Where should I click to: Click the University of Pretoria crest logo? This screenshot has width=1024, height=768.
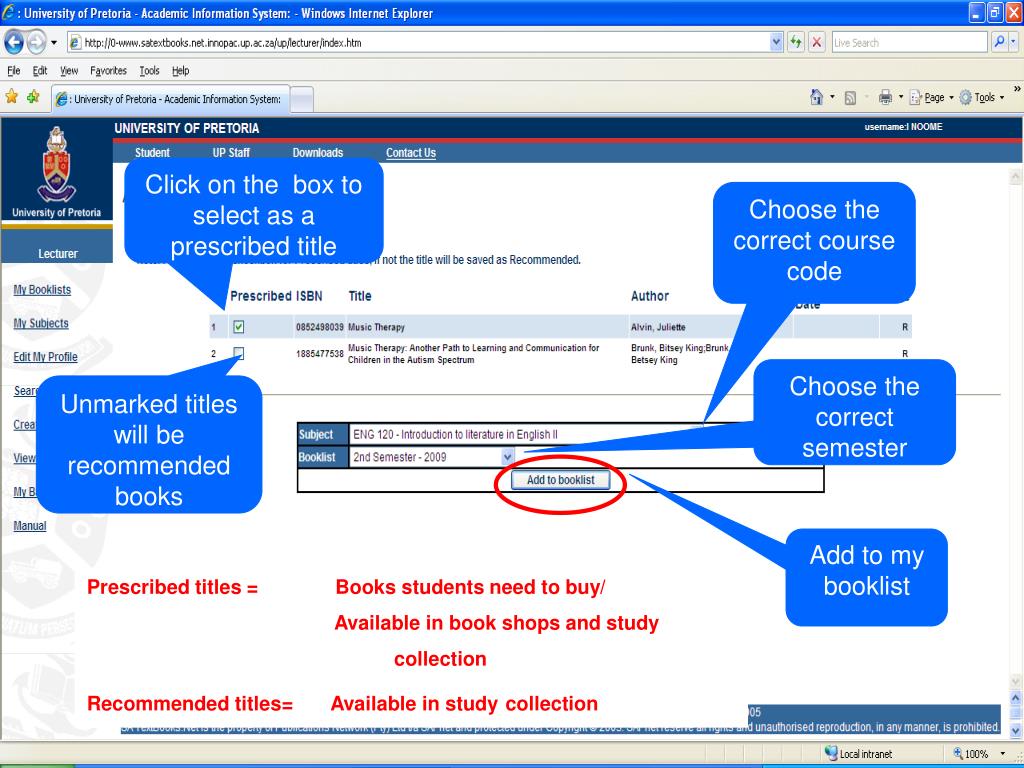[57, 164]
